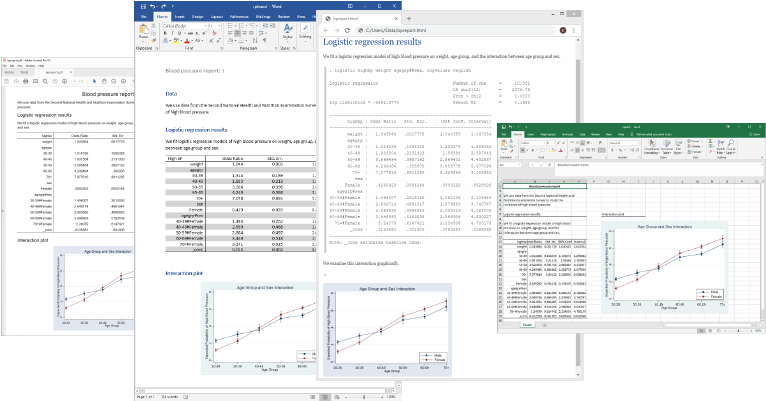
Task: Toggle bold in Word ribbon
Action: click(x=166, y=33)
